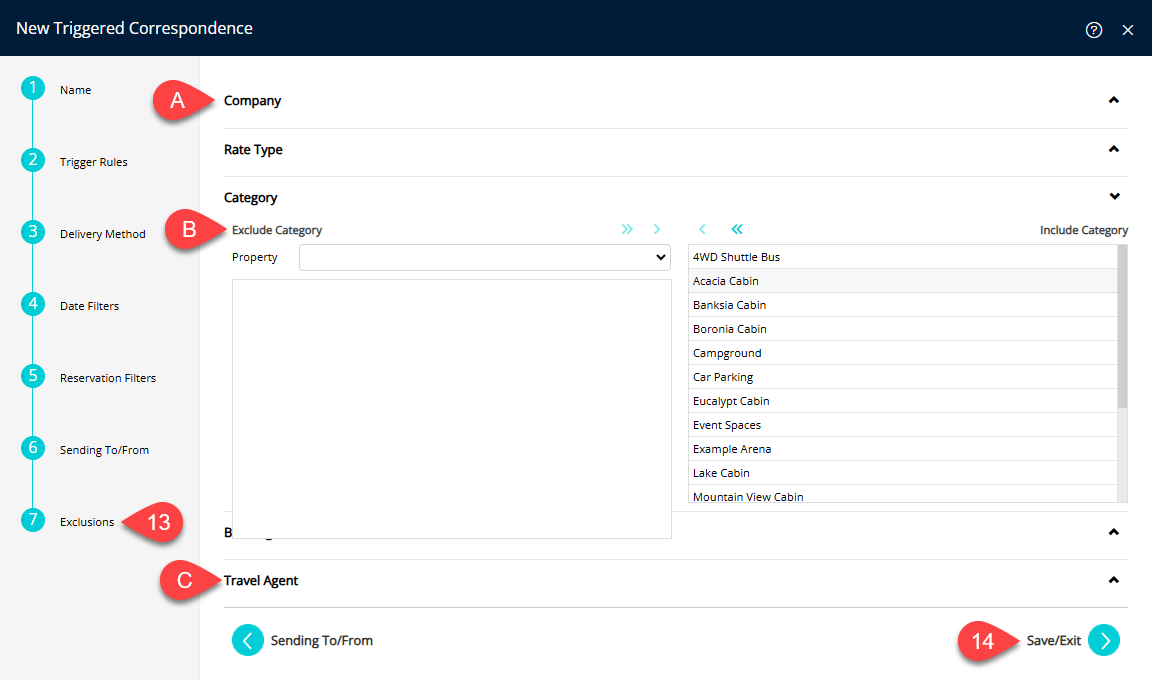1152x680 pixels.
Task: Move selected category to include with single right arrow
Action: point(657,229)
